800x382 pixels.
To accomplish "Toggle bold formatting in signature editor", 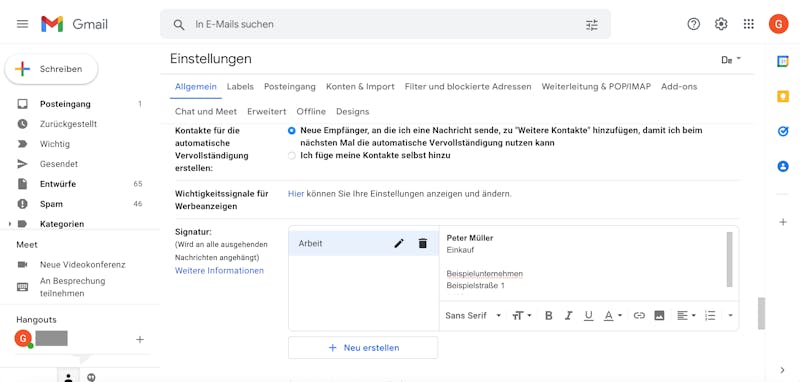I will (x=548, y=316).
